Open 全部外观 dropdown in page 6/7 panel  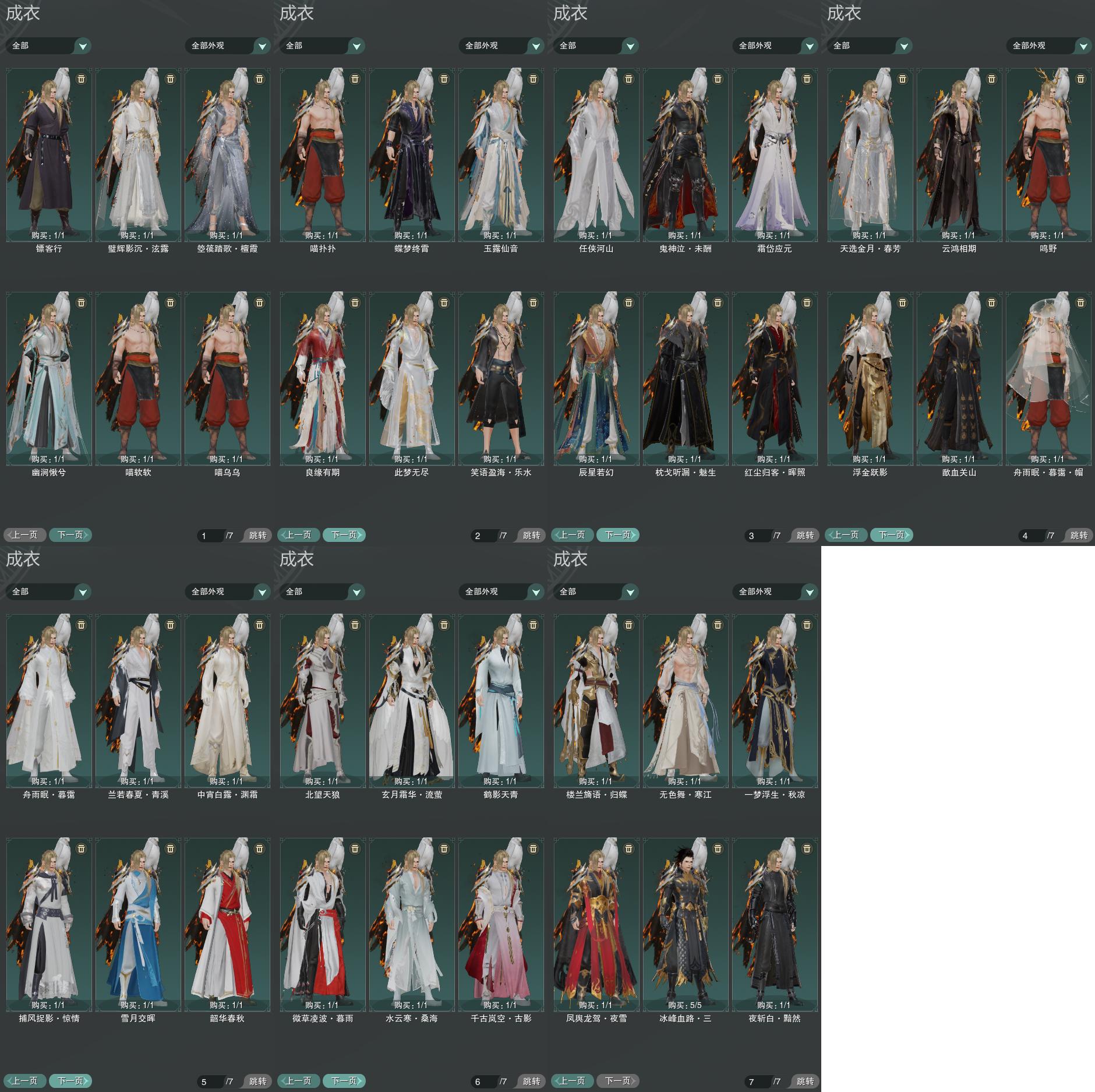[501, 591]
